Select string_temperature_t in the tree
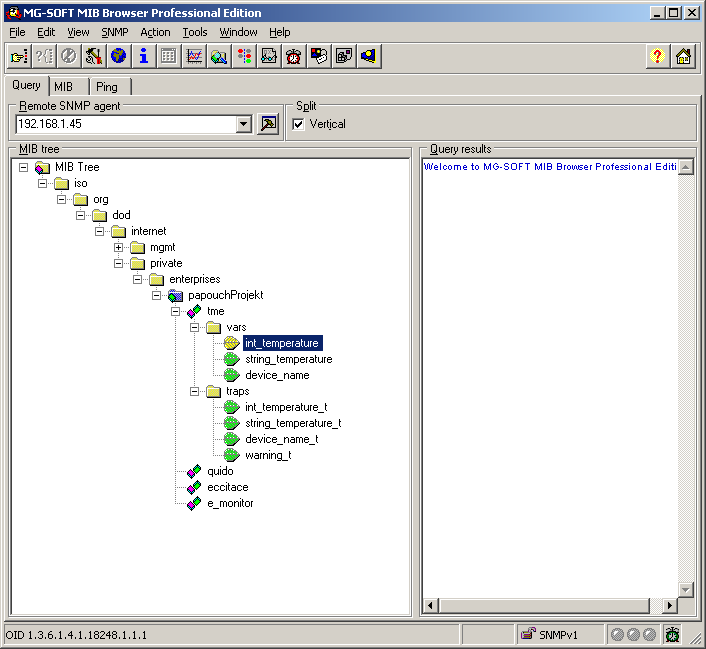 point(293,423)
